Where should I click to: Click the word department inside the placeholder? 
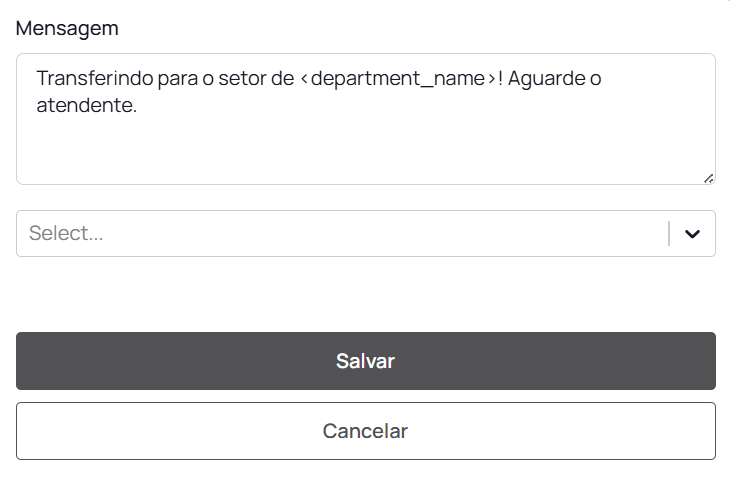(361, 79)
